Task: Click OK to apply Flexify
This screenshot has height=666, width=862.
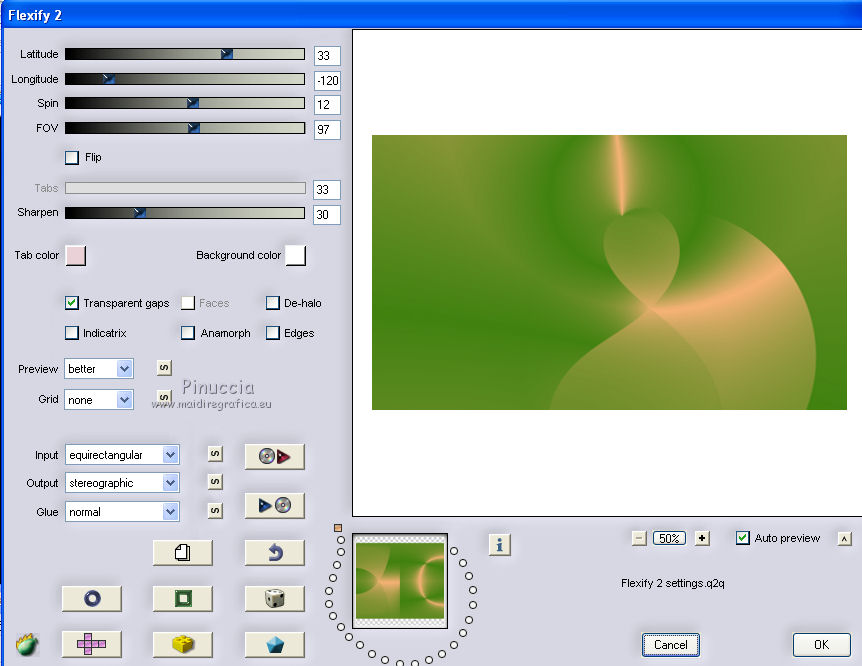Action: pos(821,645)
